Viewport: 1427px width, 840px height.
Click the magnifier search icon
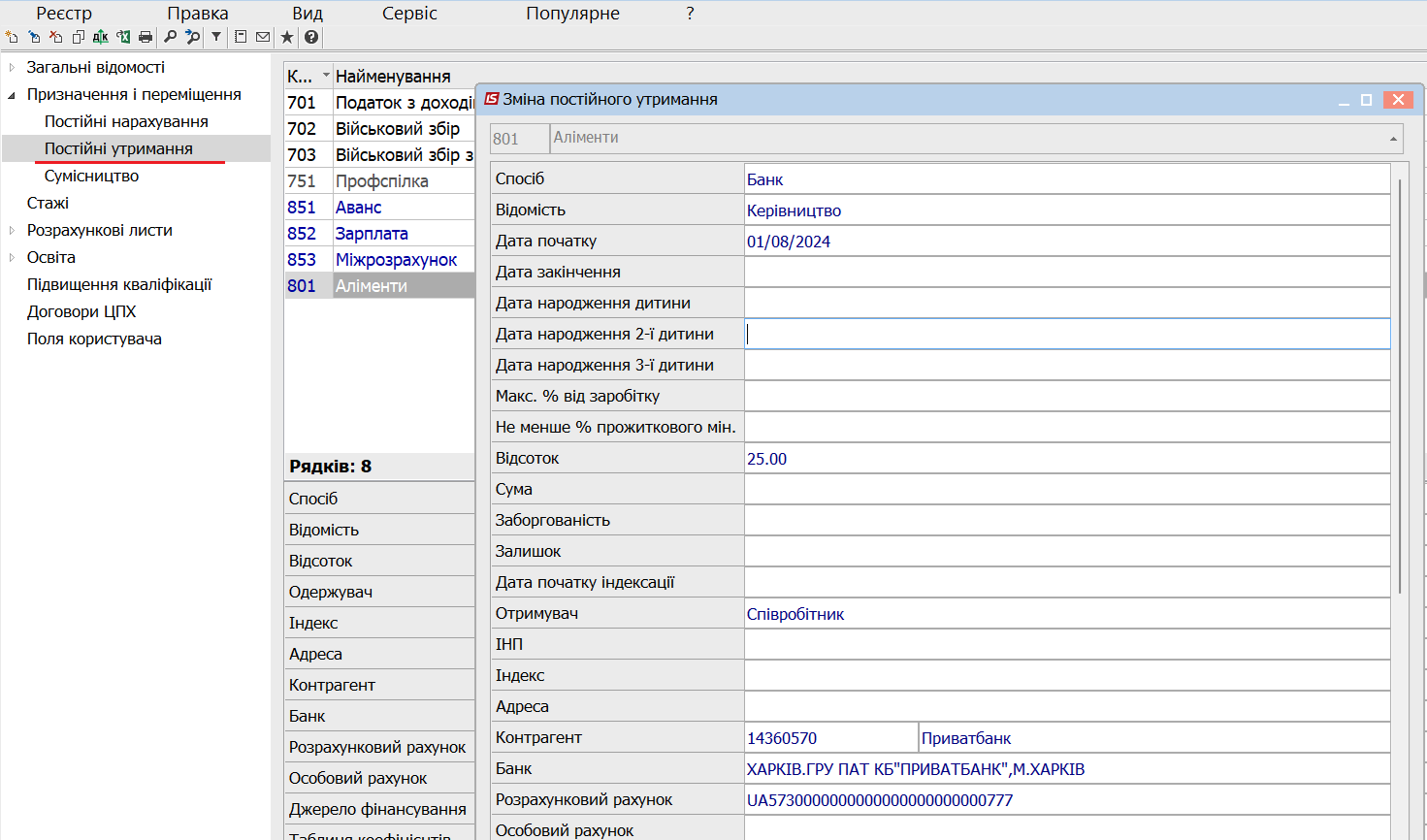pos(171,37)
